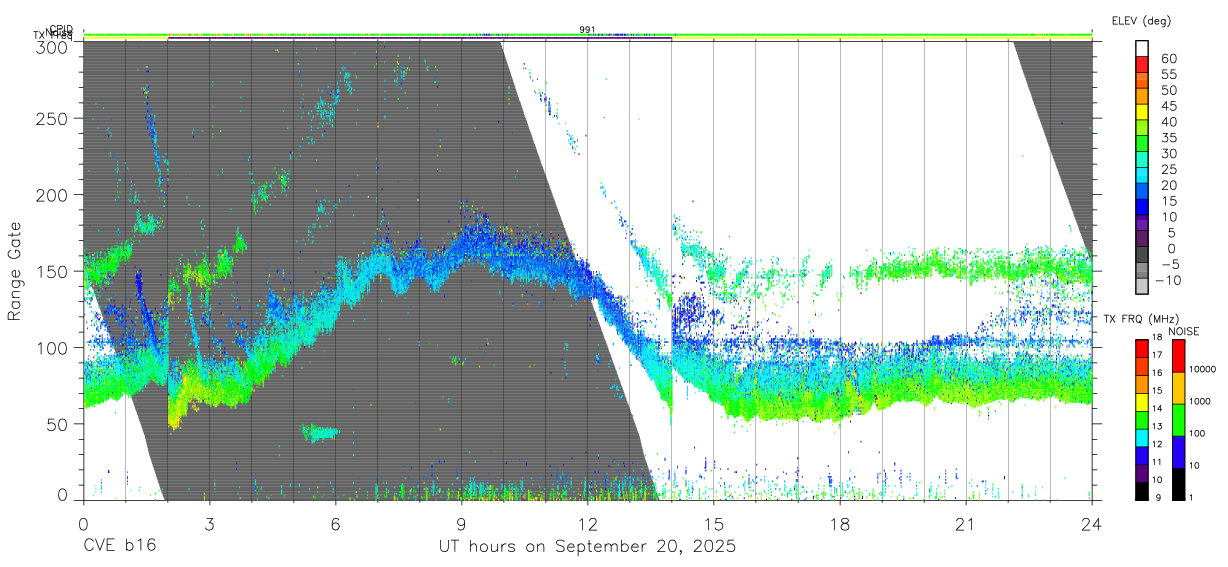
Task: Click the x-axis hour label '21'
Action: (x=966, y=524)
